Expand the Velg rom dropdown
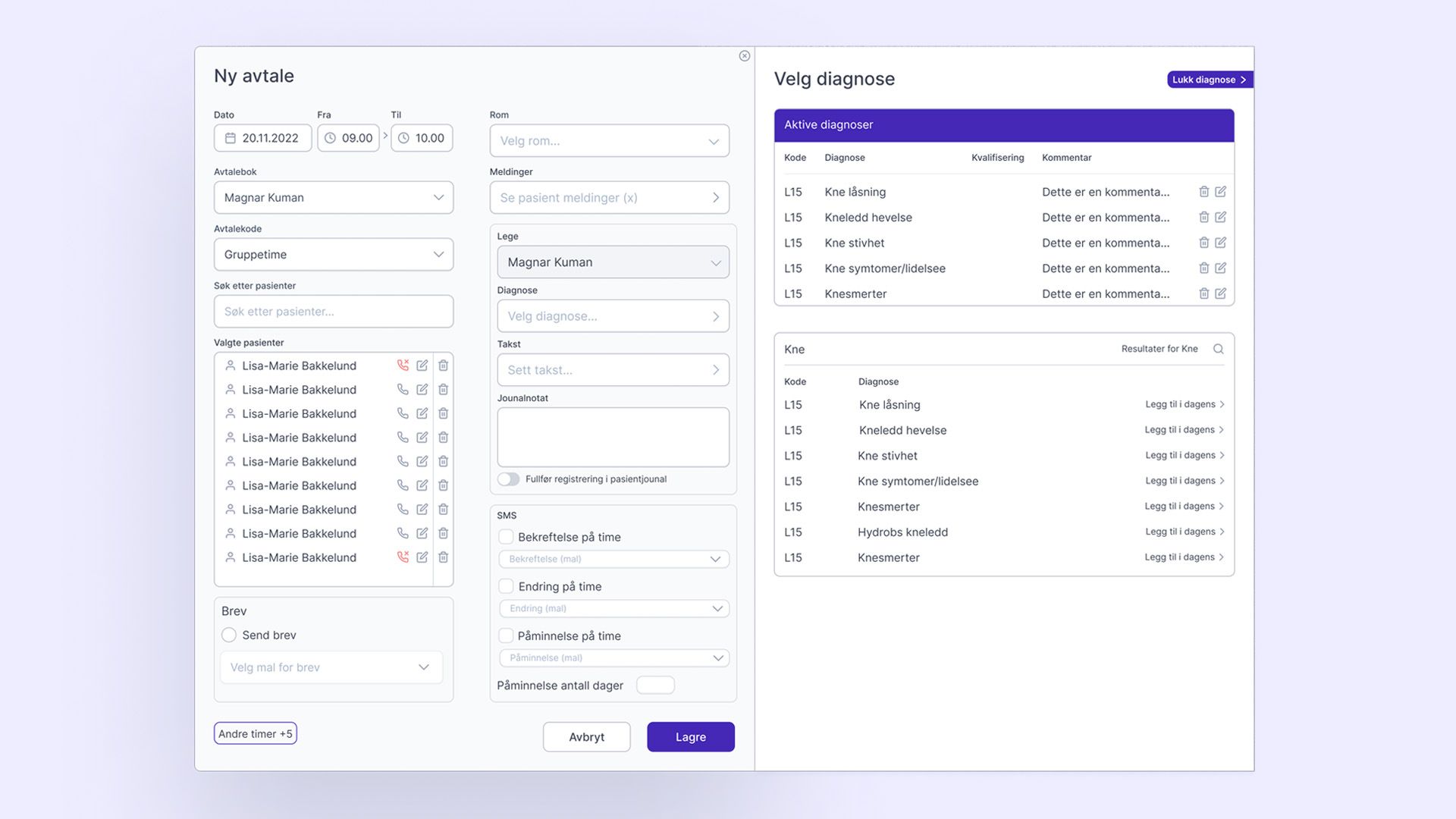Viewport: 1456px width, 819px height. (609, 141)
